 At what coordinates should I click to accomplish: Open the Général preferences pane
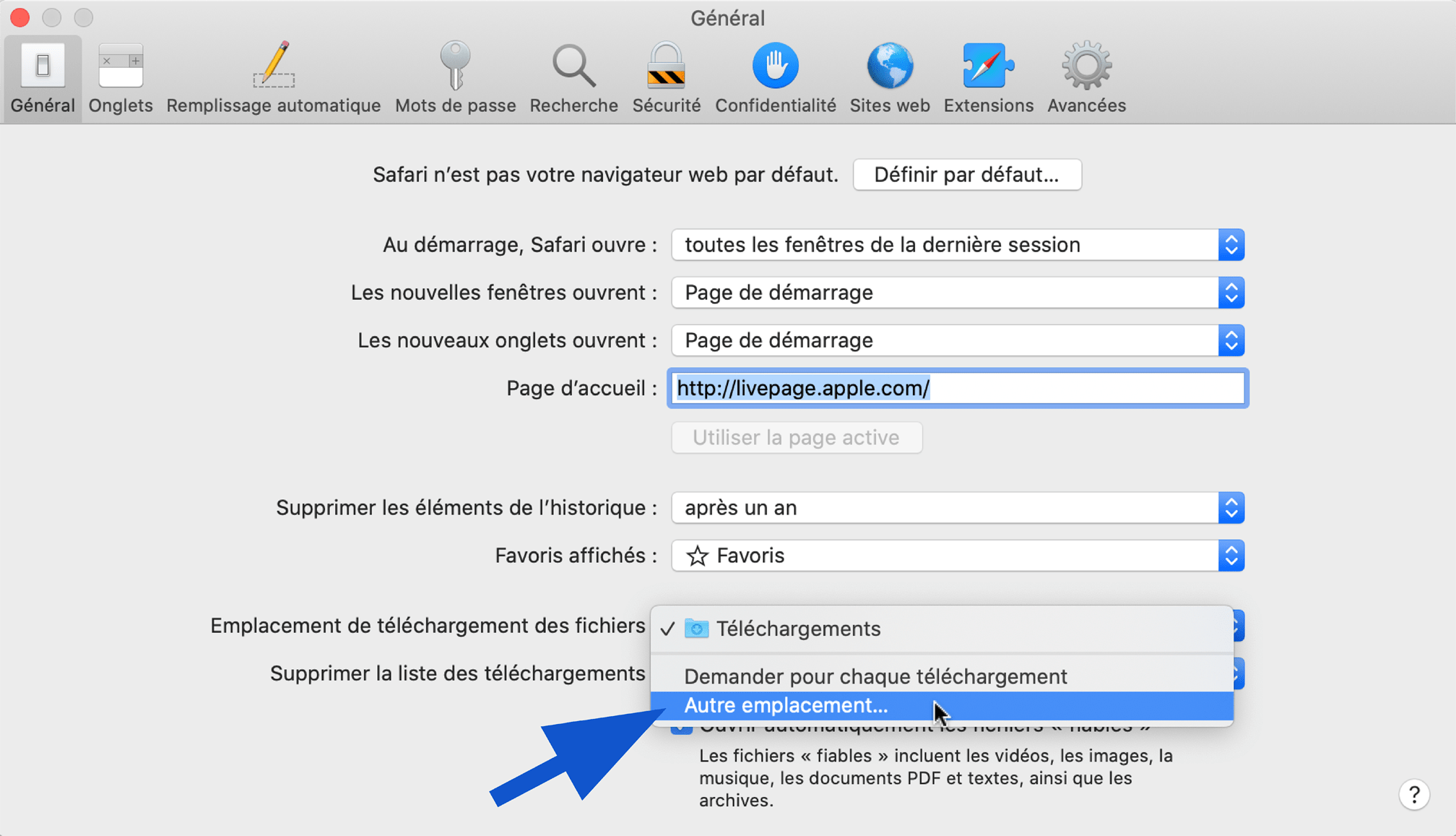coord(43,78)
